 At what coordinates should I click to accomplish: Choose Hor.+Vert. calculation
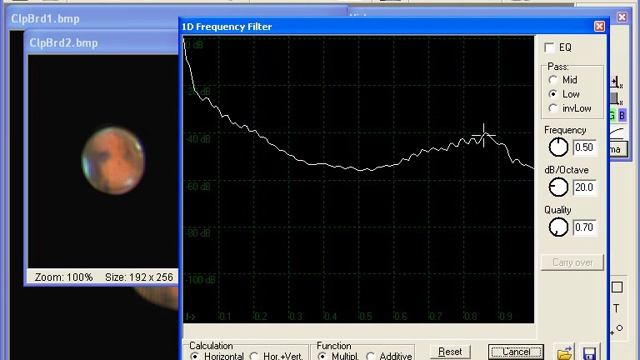(x=254, y=356)
